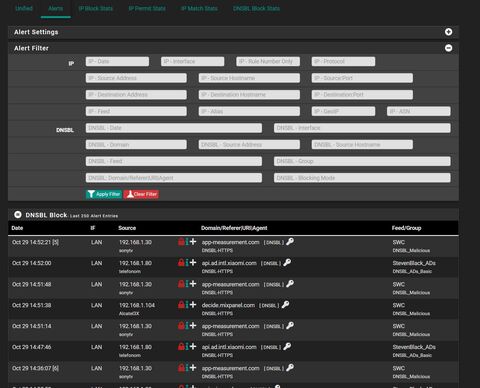Unlock app-measurement.com in the 14:52:21 row

181,242
